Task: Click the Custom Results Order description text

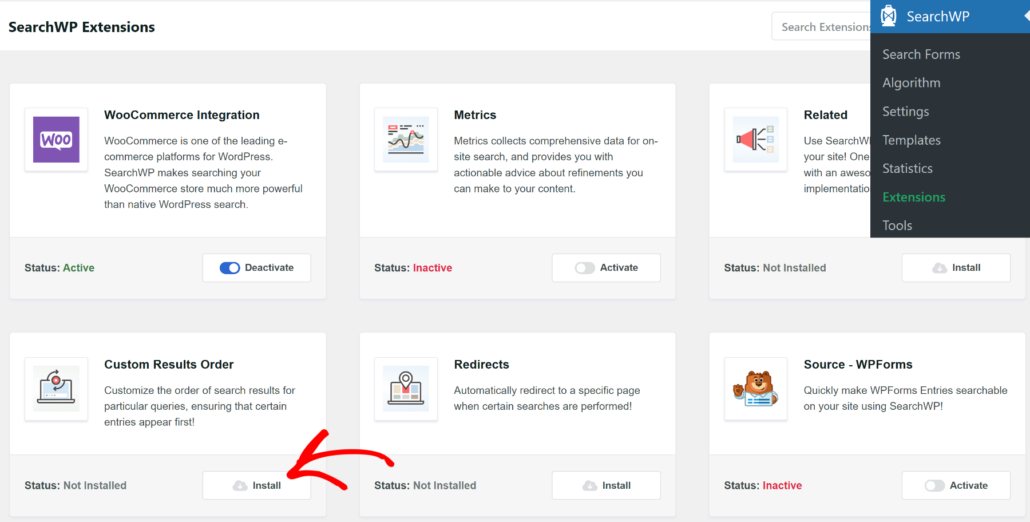Action: coord(200,406)
